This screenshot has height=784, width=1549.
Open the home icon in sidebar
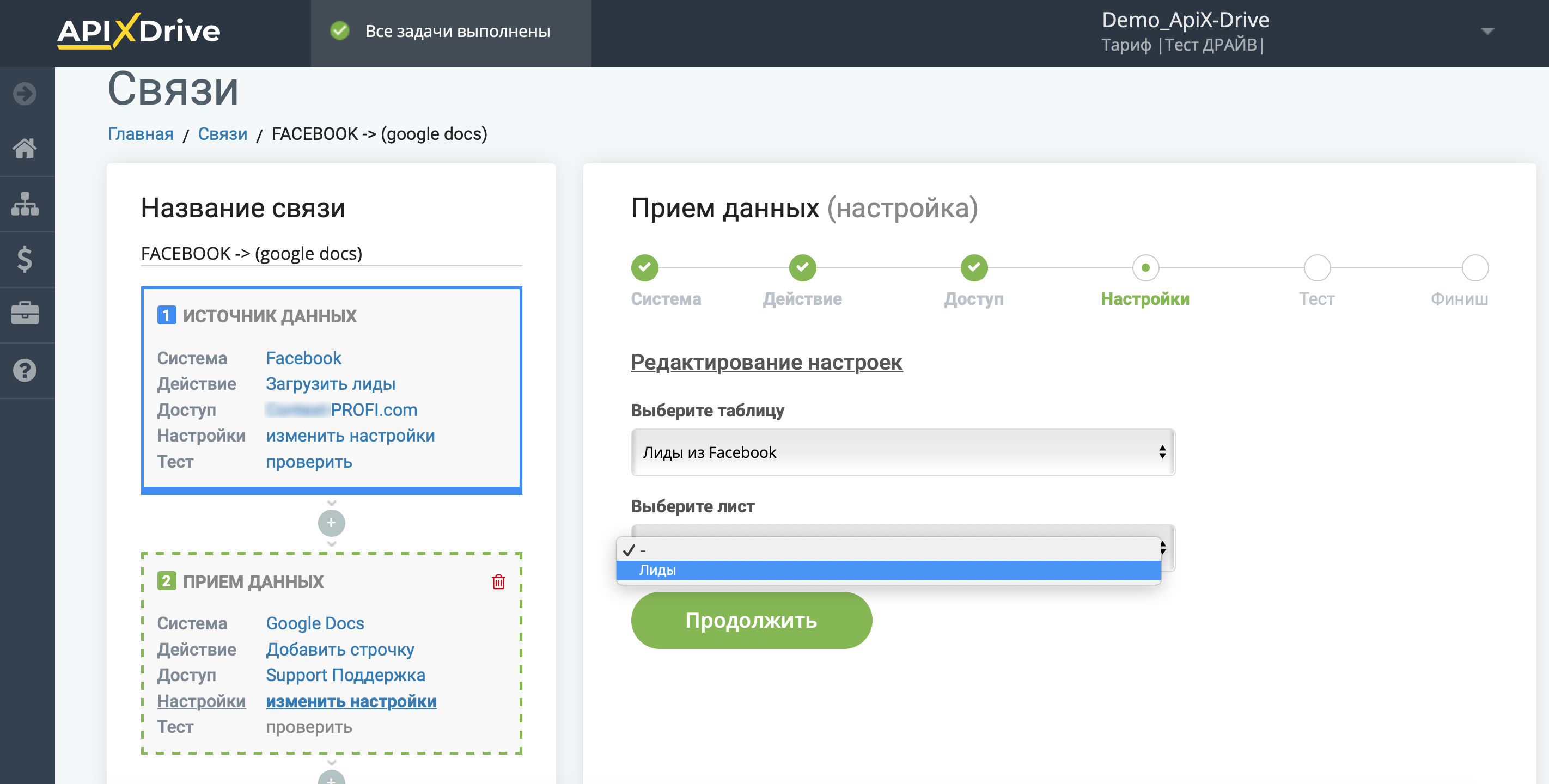click(25, 148)
